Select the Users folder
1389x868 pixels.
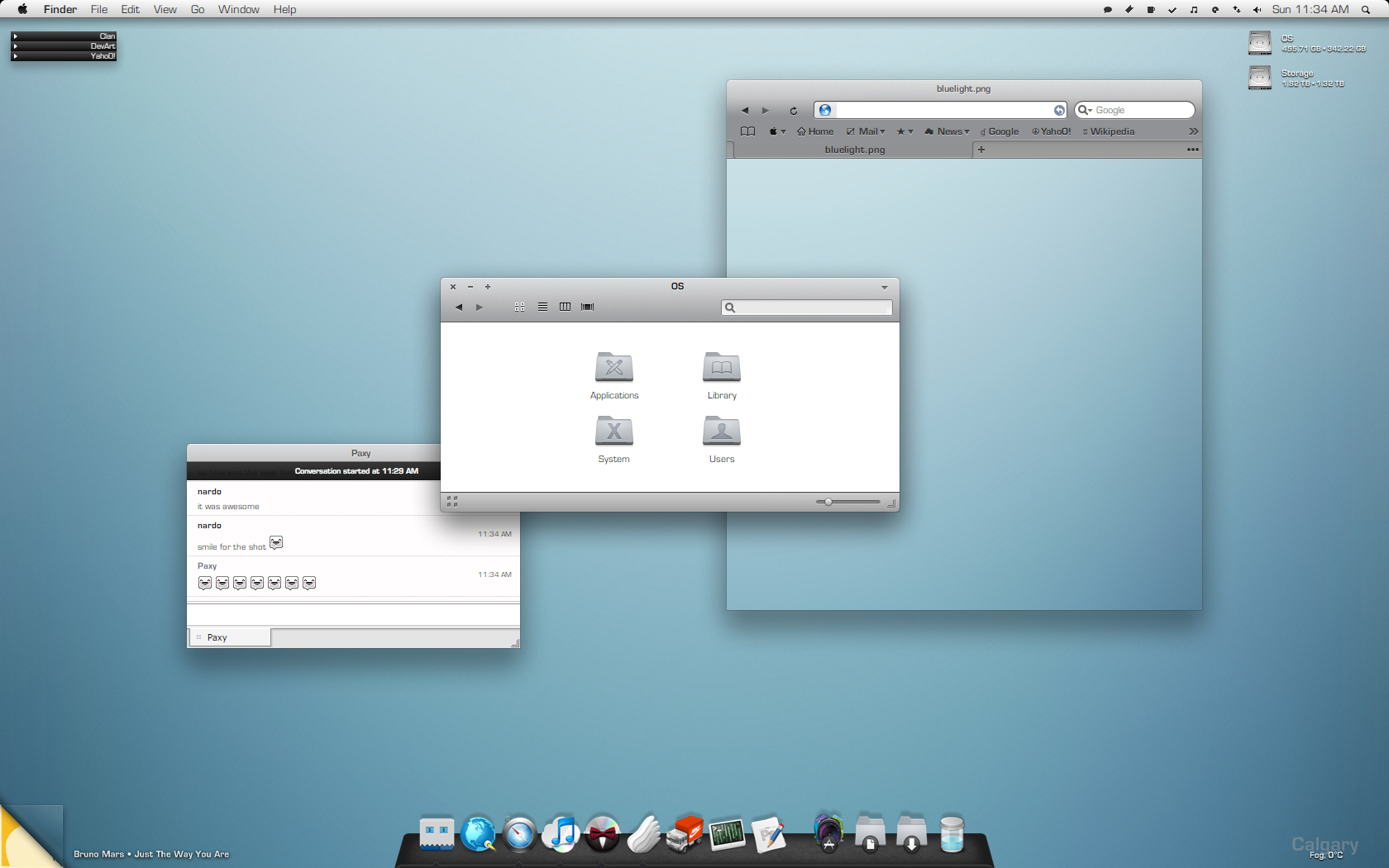click(722, 439)
